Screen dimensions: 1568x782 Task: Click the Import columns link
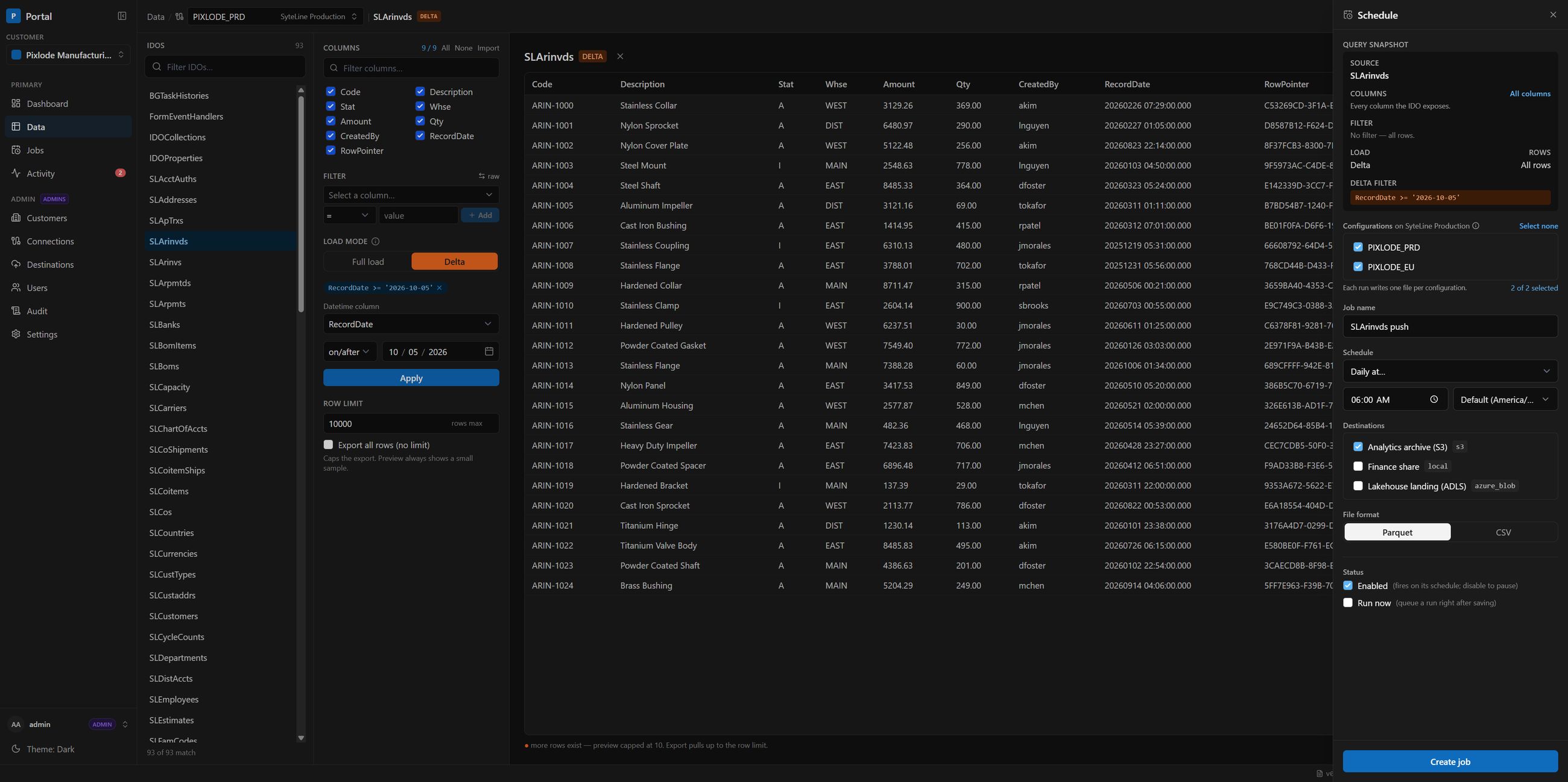click(x=488, y=48)
